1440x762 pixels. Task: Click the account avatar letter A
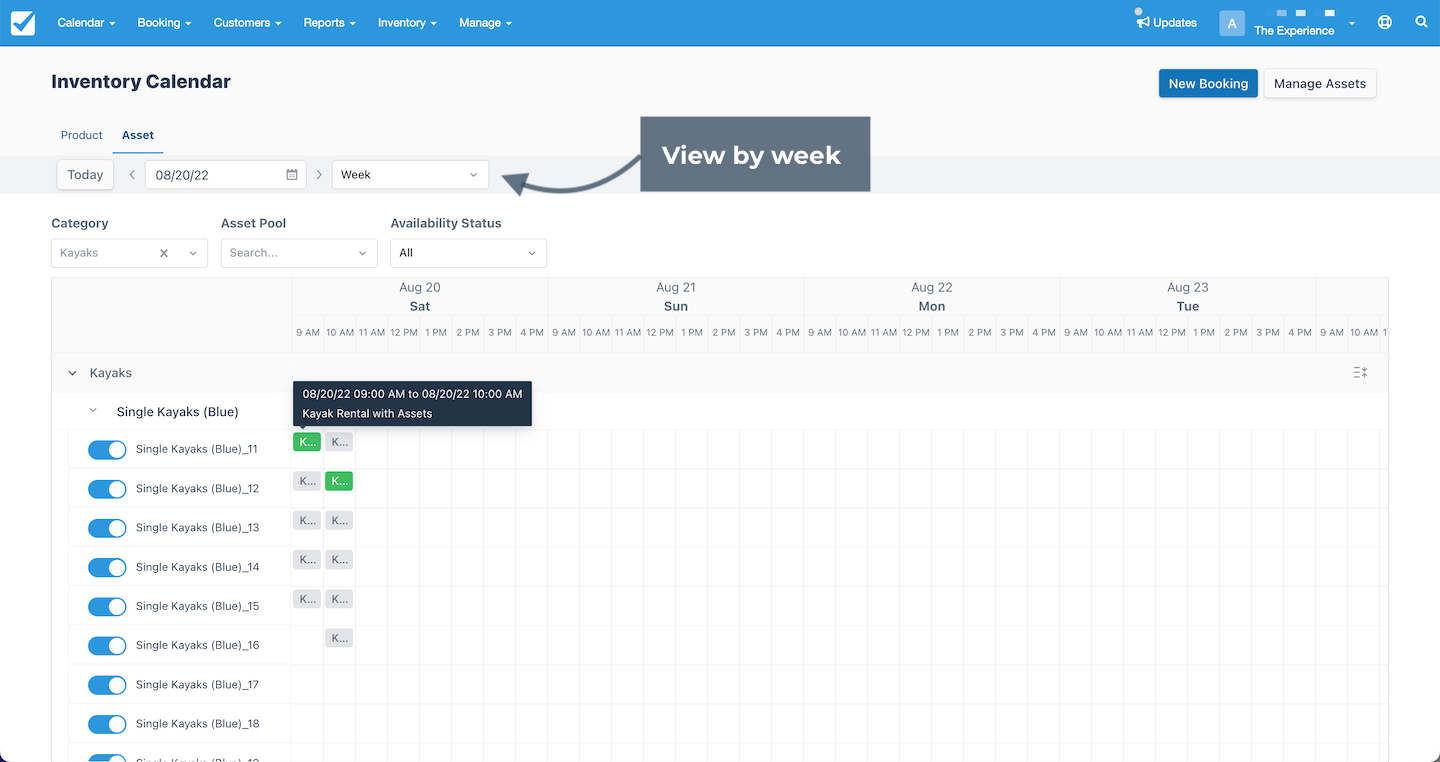(x=1232, y=23)
